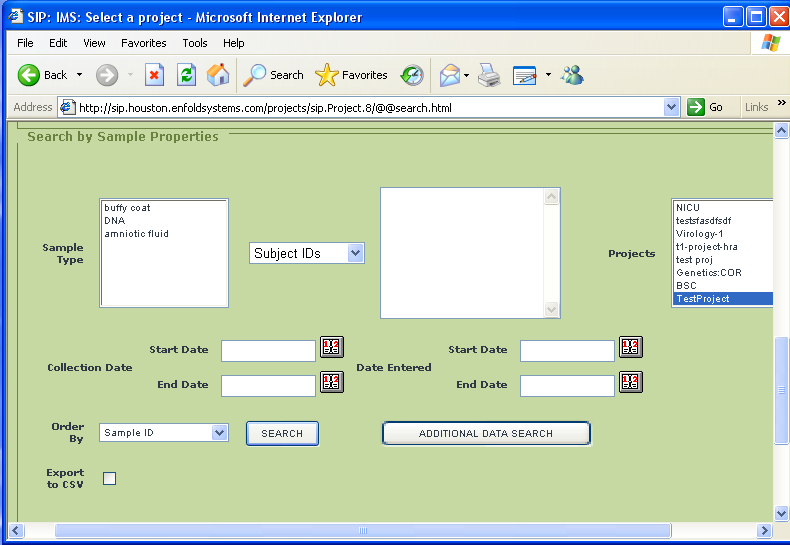Viewport: 790px width, 545px height.
Task: Expand the address bar URL dropdown
Action: click(x=671, y=107)
